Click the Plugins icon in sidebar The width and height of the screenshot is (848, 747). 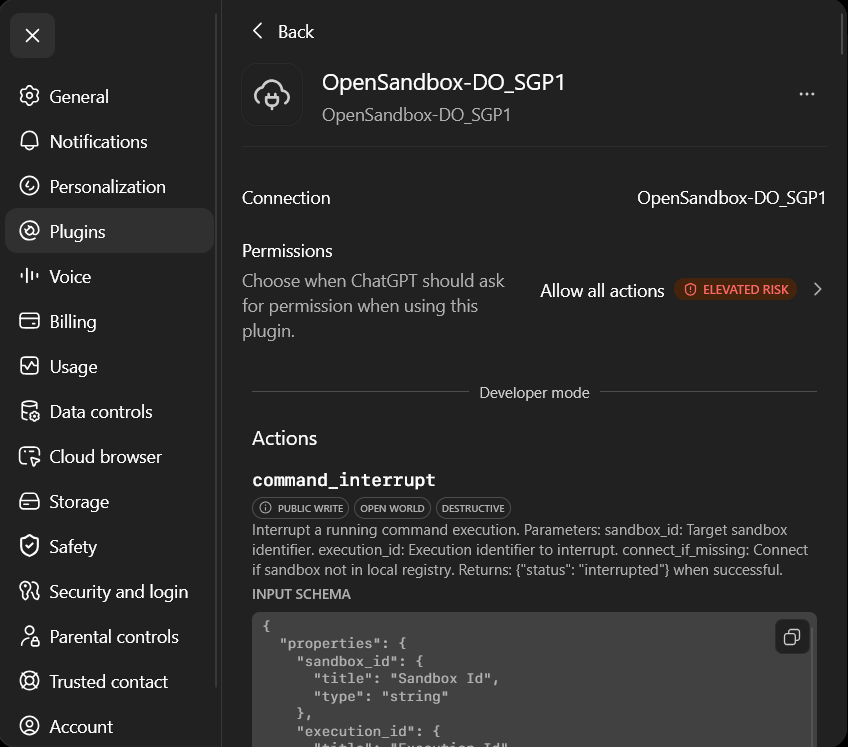29,231
